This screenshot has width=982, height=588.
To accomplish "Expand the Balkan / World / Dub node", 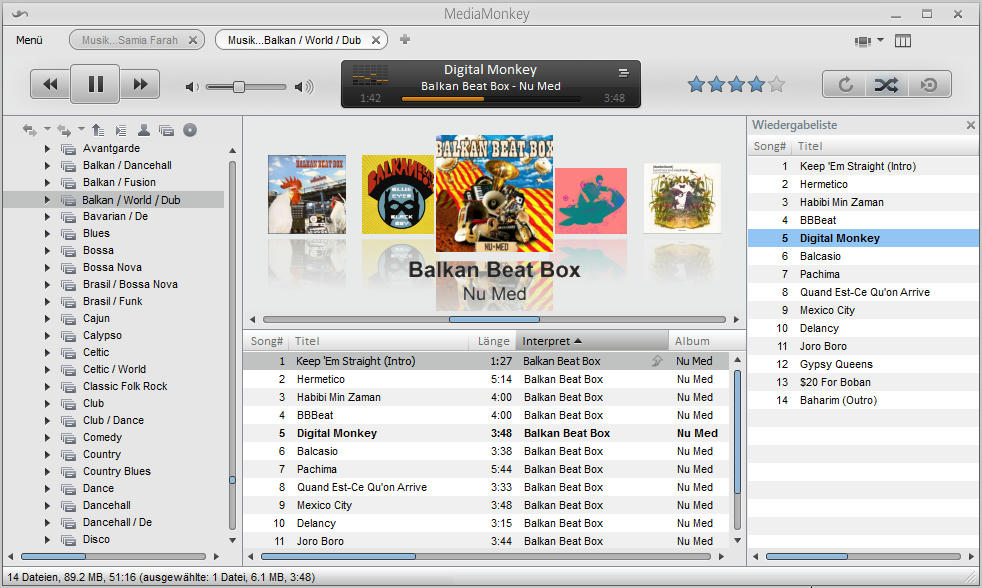I will click(x=47, y=200).
